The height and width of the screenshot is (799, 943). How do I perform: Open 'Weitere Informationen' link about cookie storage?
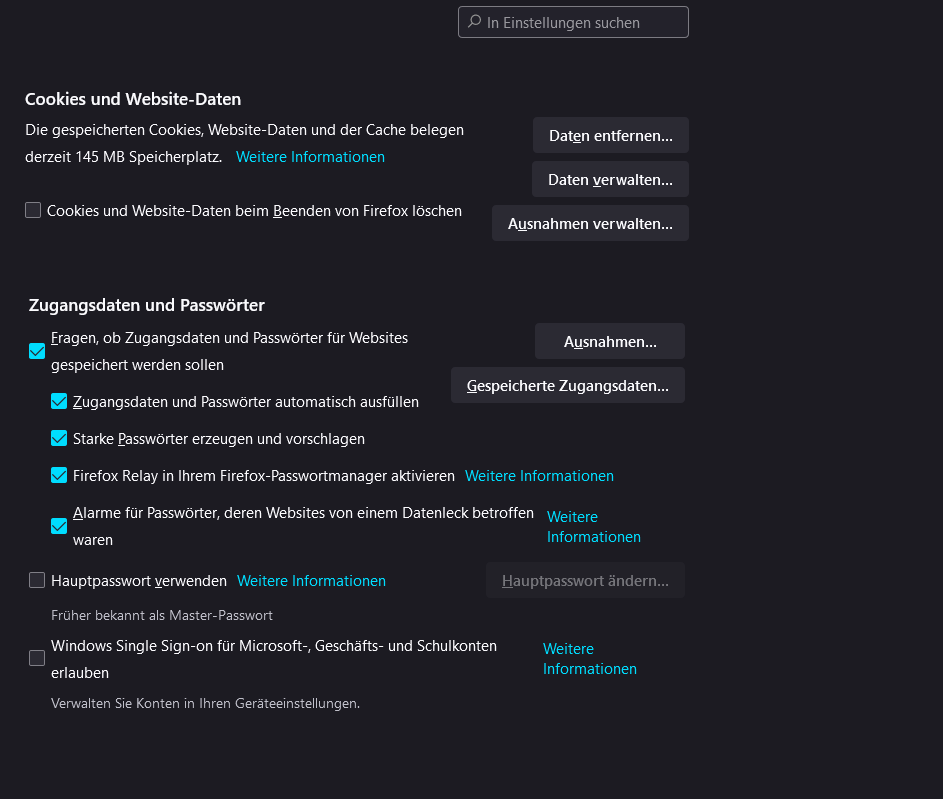310,157
